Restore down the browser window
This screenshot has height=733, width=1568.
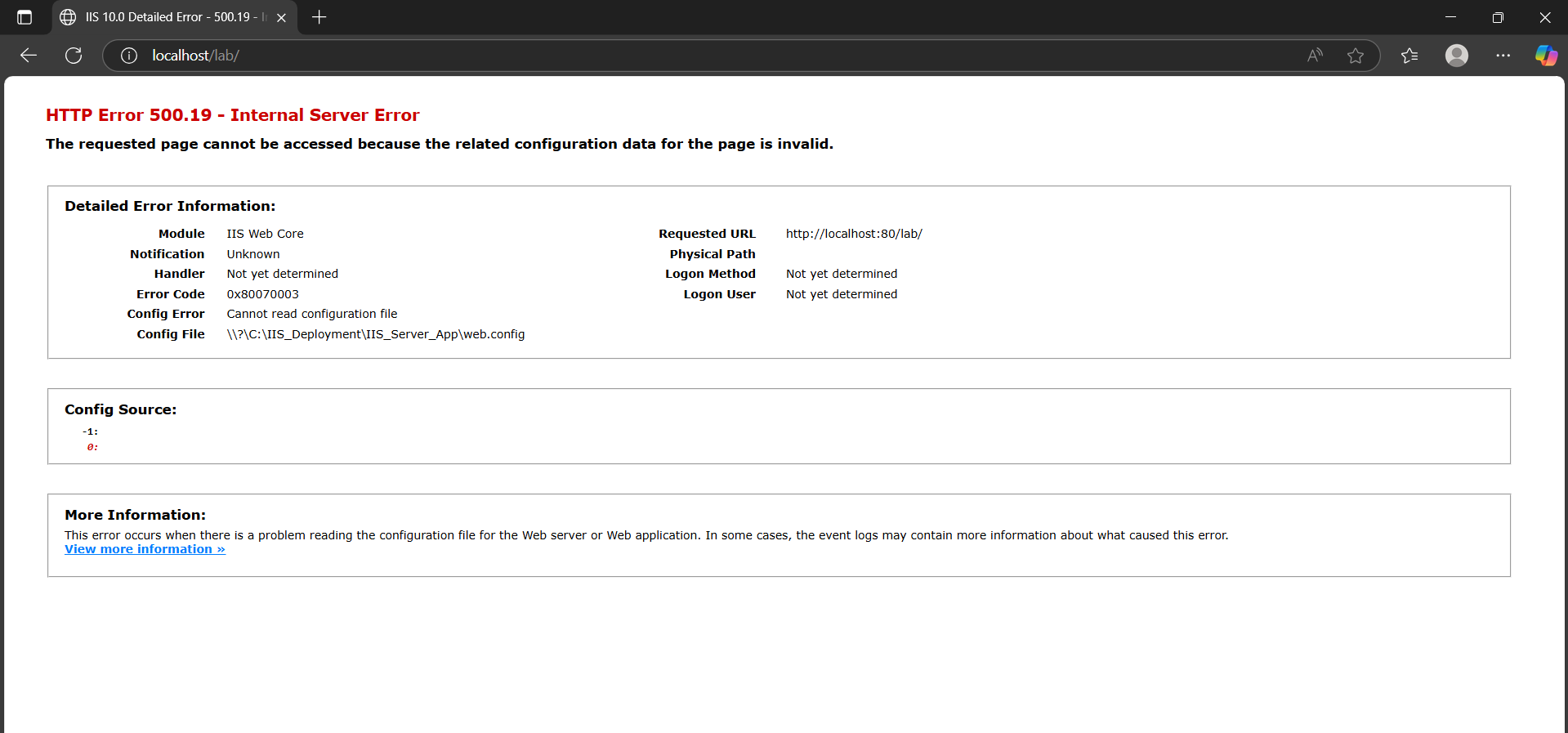click(x=1498, y=17)
